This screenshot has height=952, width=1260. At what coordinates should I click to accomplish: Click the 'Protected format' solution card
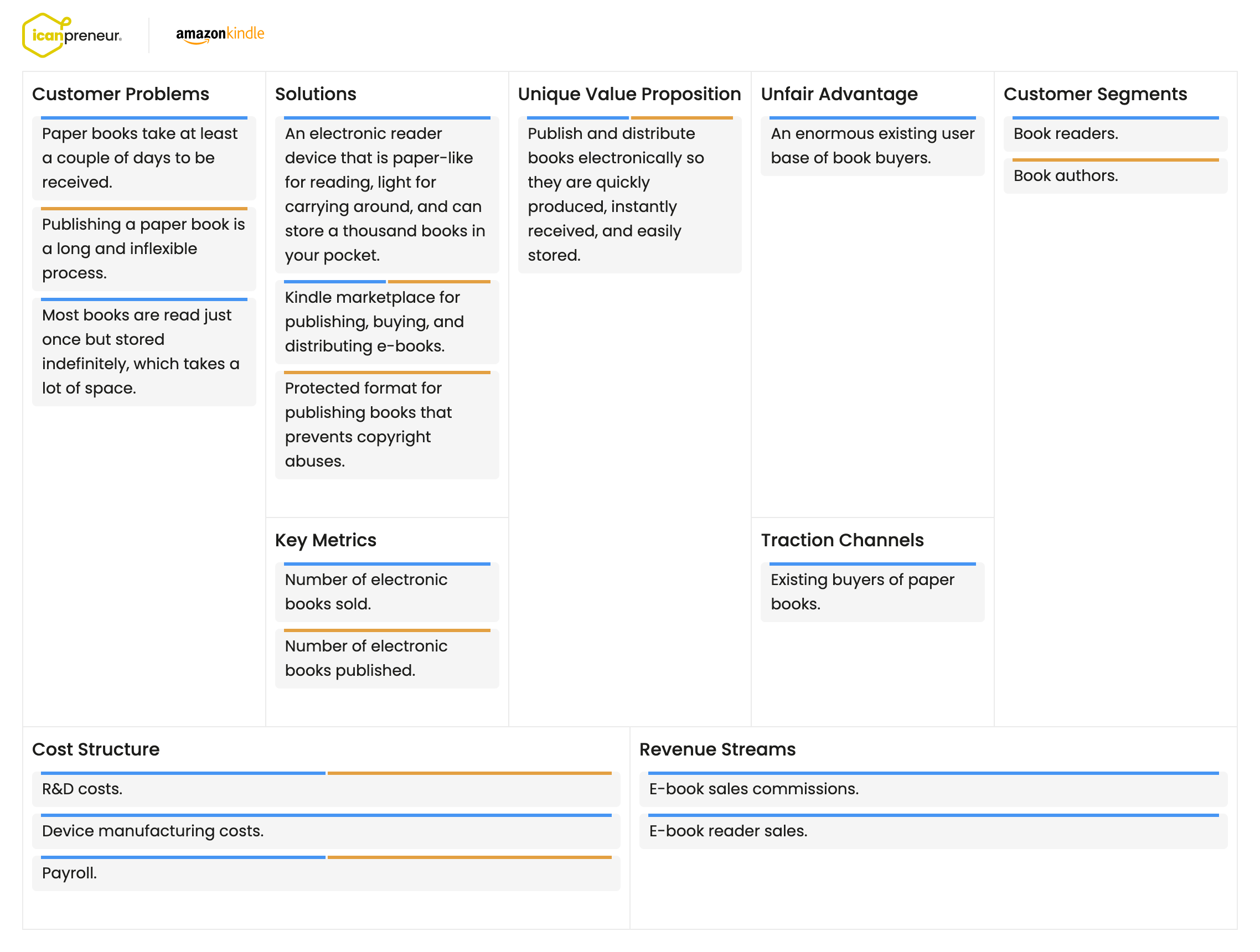coord(387,424)
